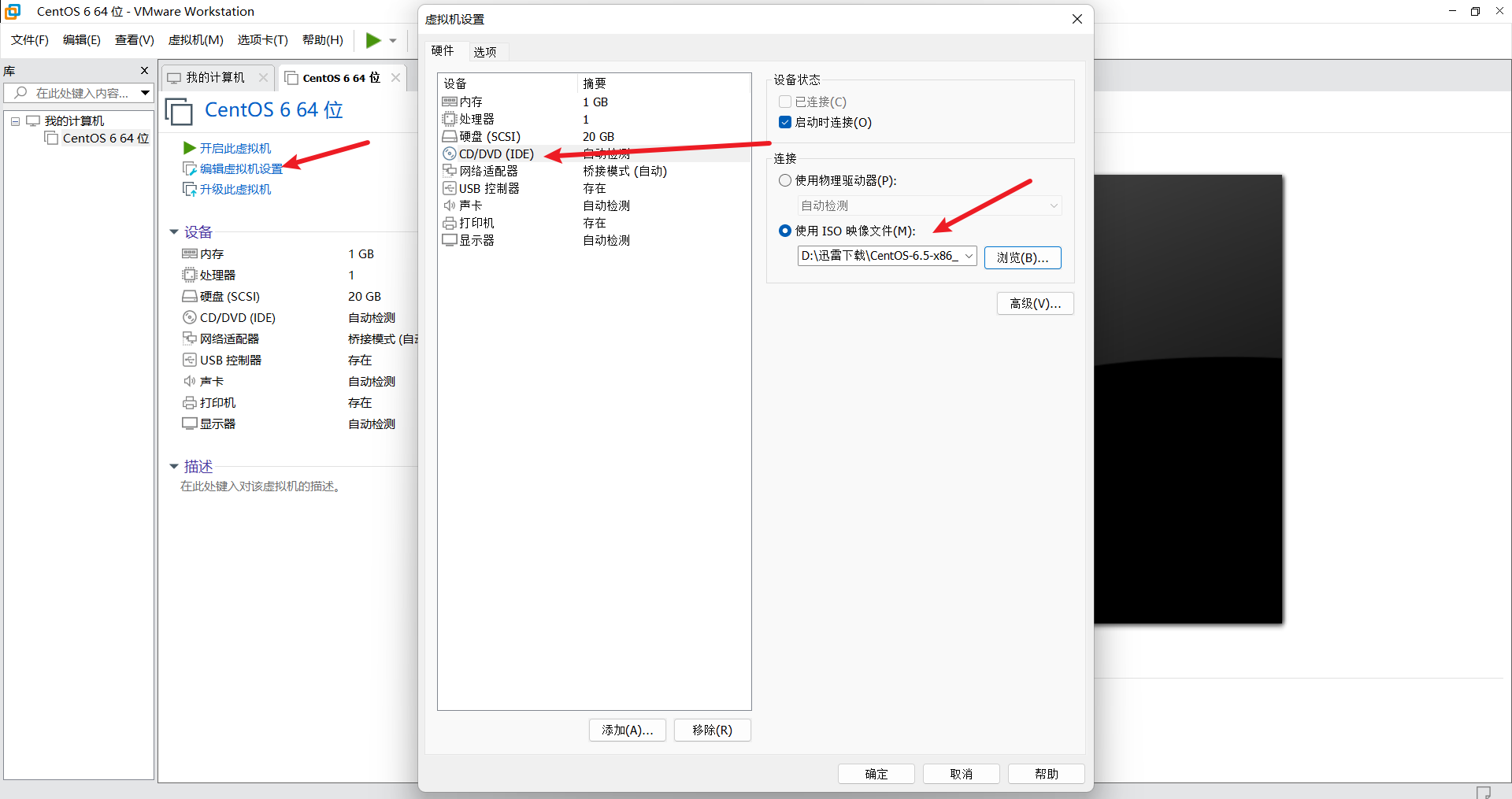Open the physical drive 自动检测 dropdown
The width and height of the screenshot is (1512, 799).
click(x=930, y=205)
